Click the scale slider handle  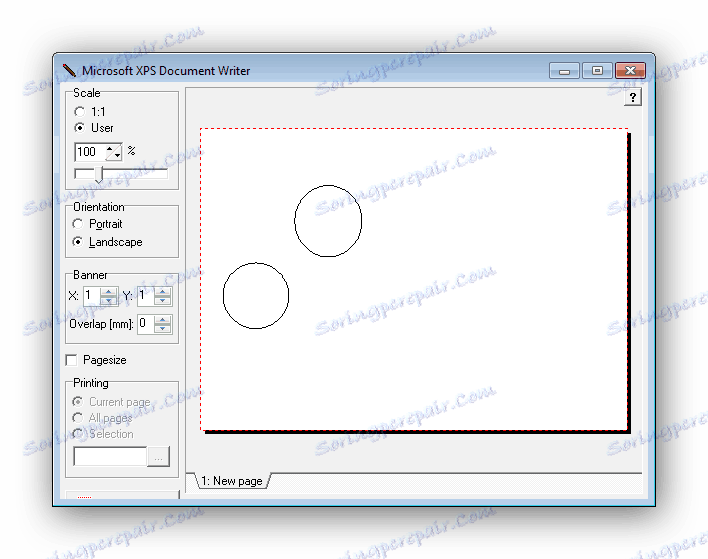[98, 175]
